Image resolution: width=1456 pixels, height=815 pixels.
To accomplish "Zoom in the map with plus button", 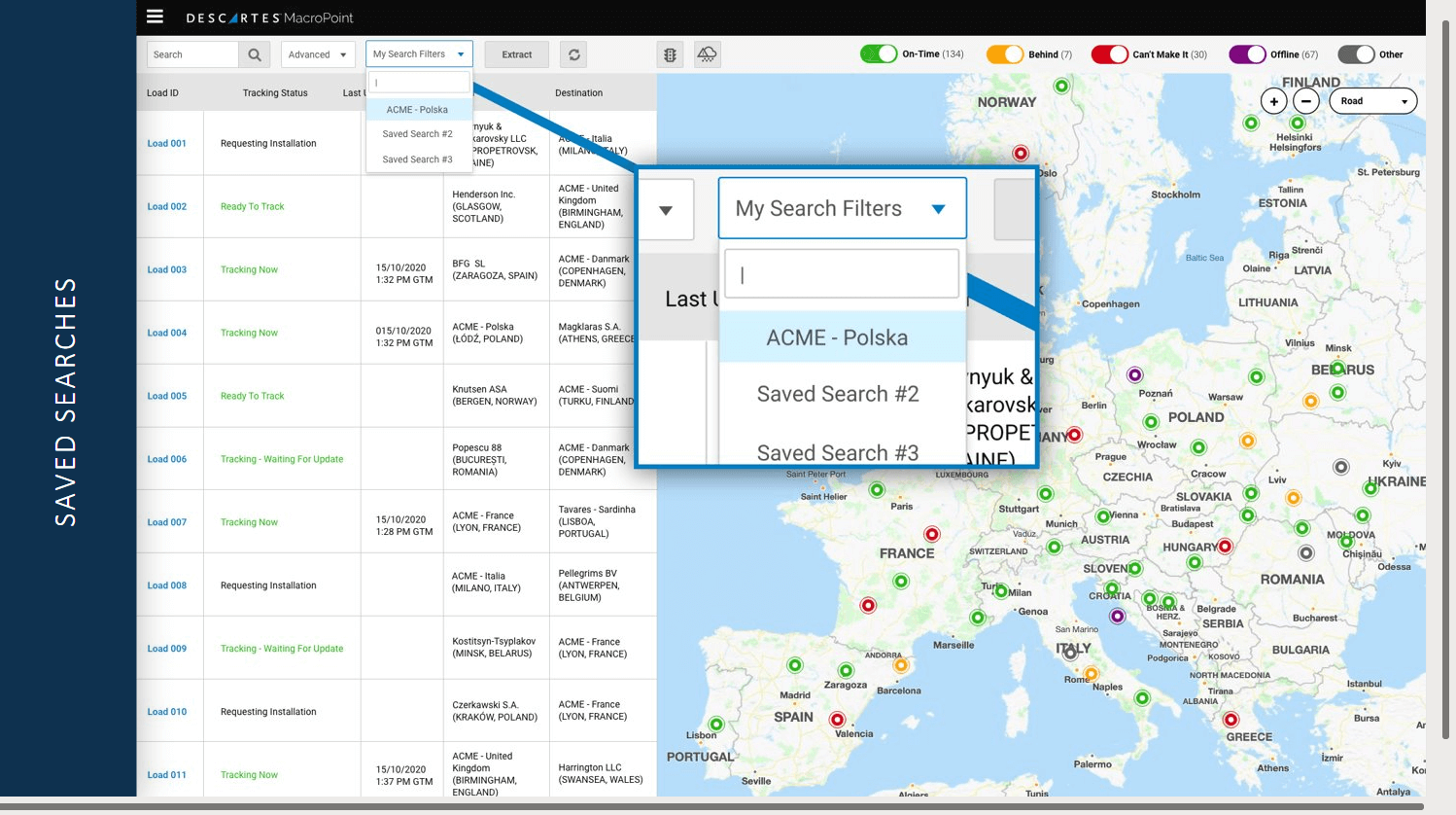I will tap(1273, 101).
